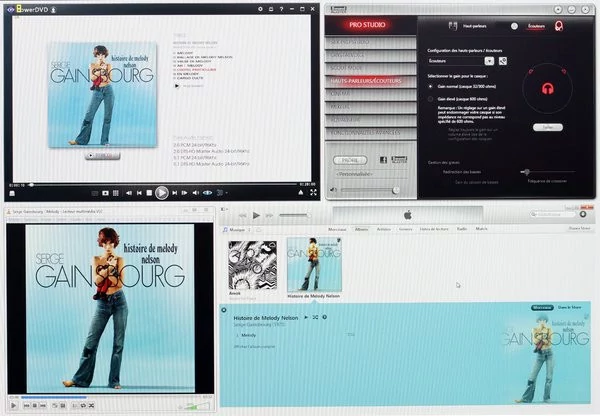
Task: Toggle TrueTheater eye icon in PowerDVD controls
Action: click(207, 193)
